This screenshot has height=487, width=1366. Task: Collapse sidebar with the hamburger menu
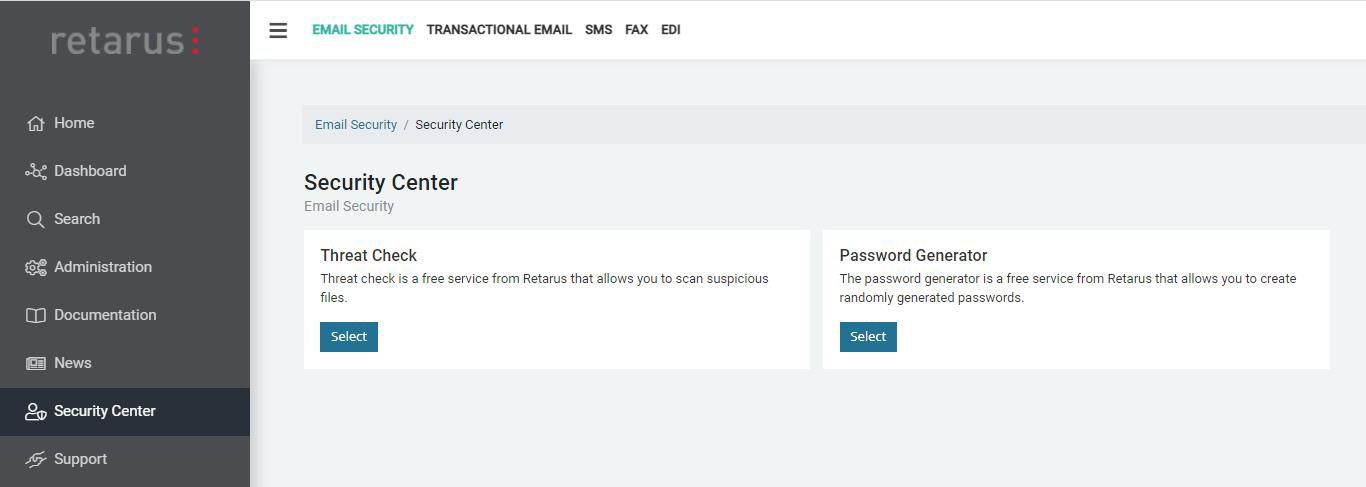point(278,30)
